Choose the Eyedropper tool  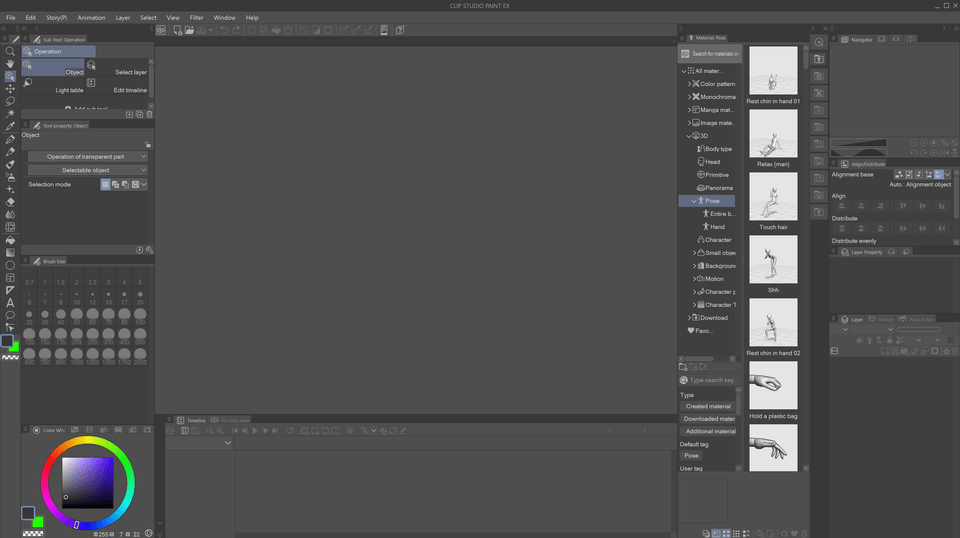(x=10, y=127)
